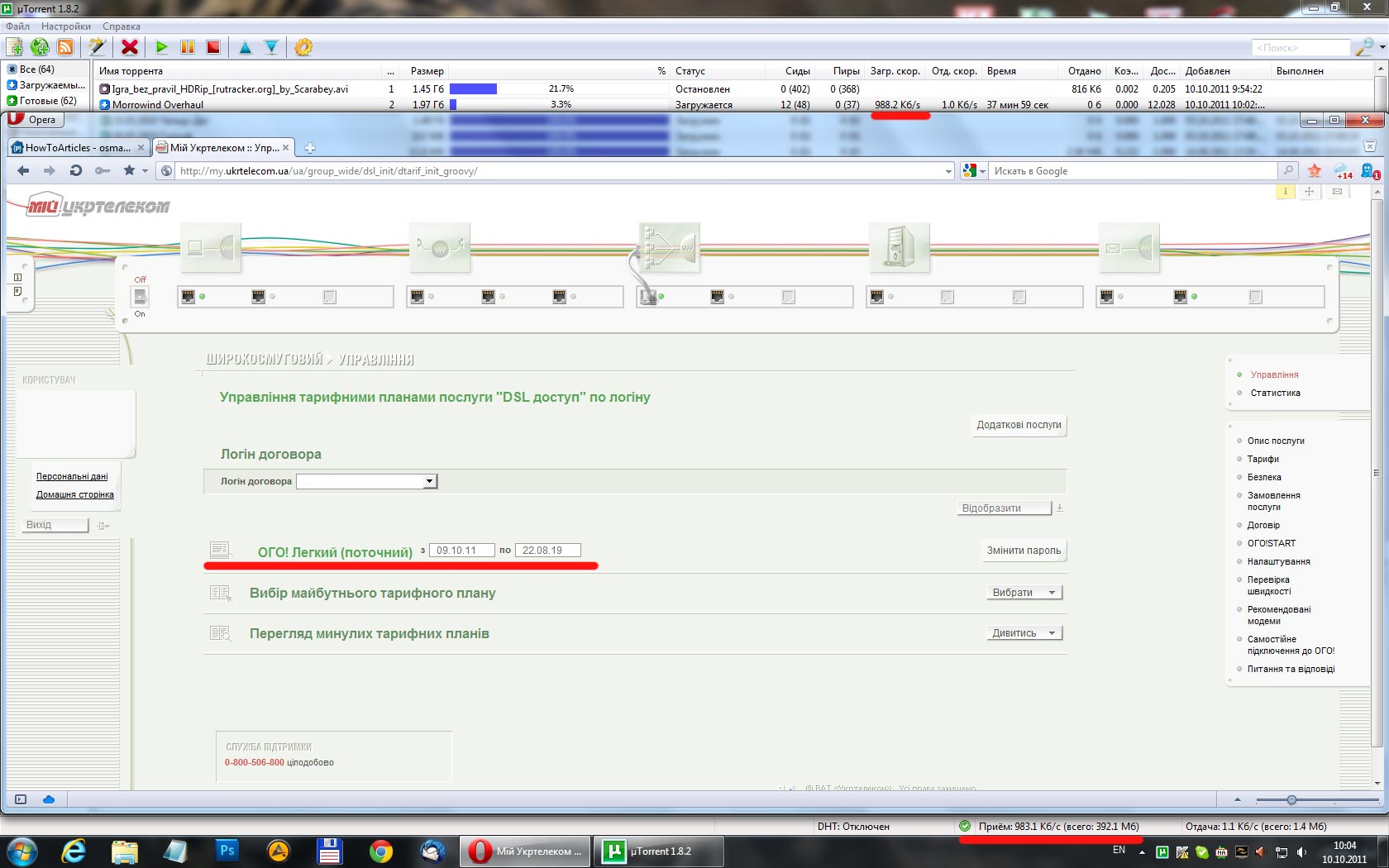Go back in Opera browser
The width and height of the screenshot is (1389, 868).
(23, 170)
